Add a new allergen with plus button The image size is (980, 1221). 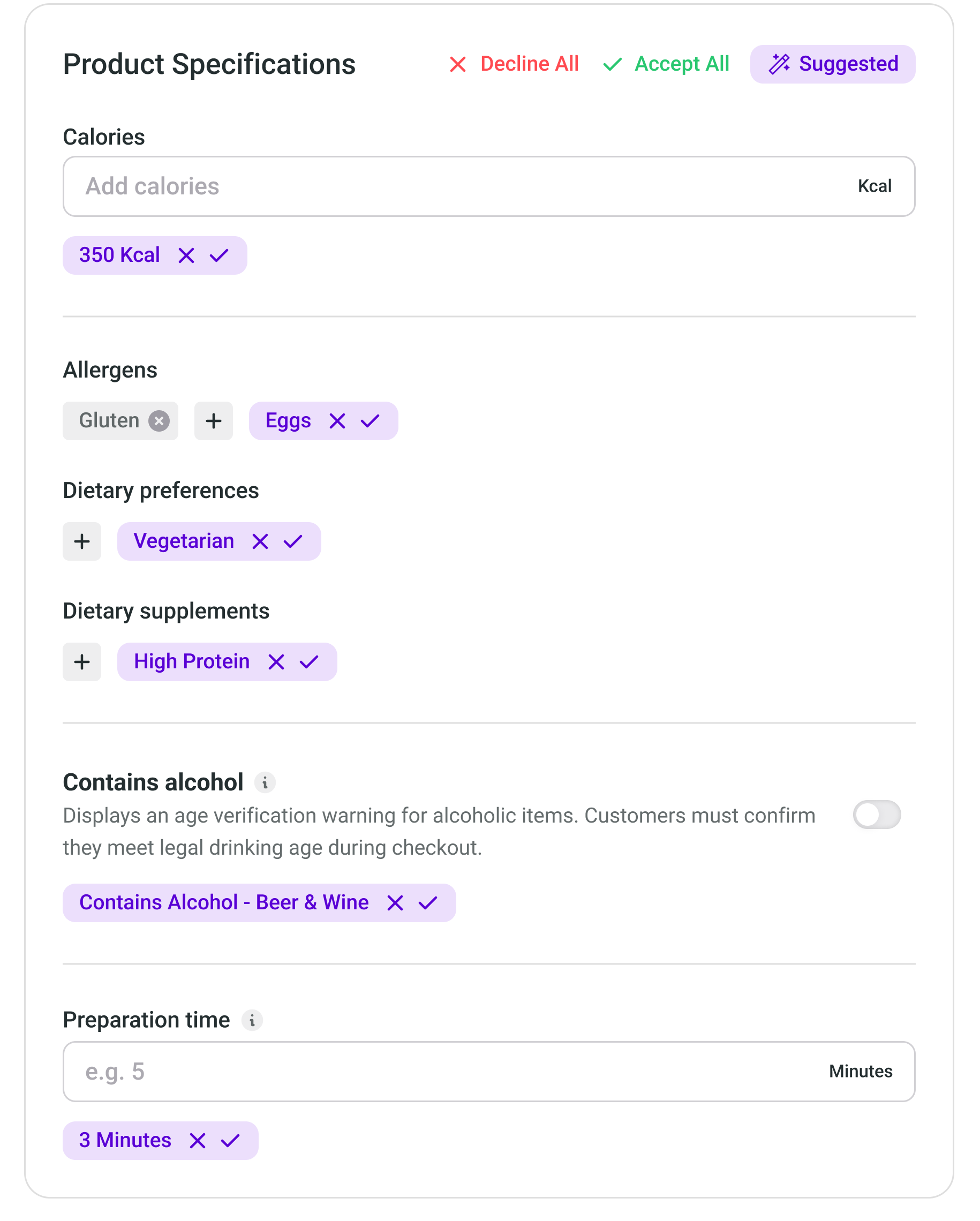click(214, 421)
